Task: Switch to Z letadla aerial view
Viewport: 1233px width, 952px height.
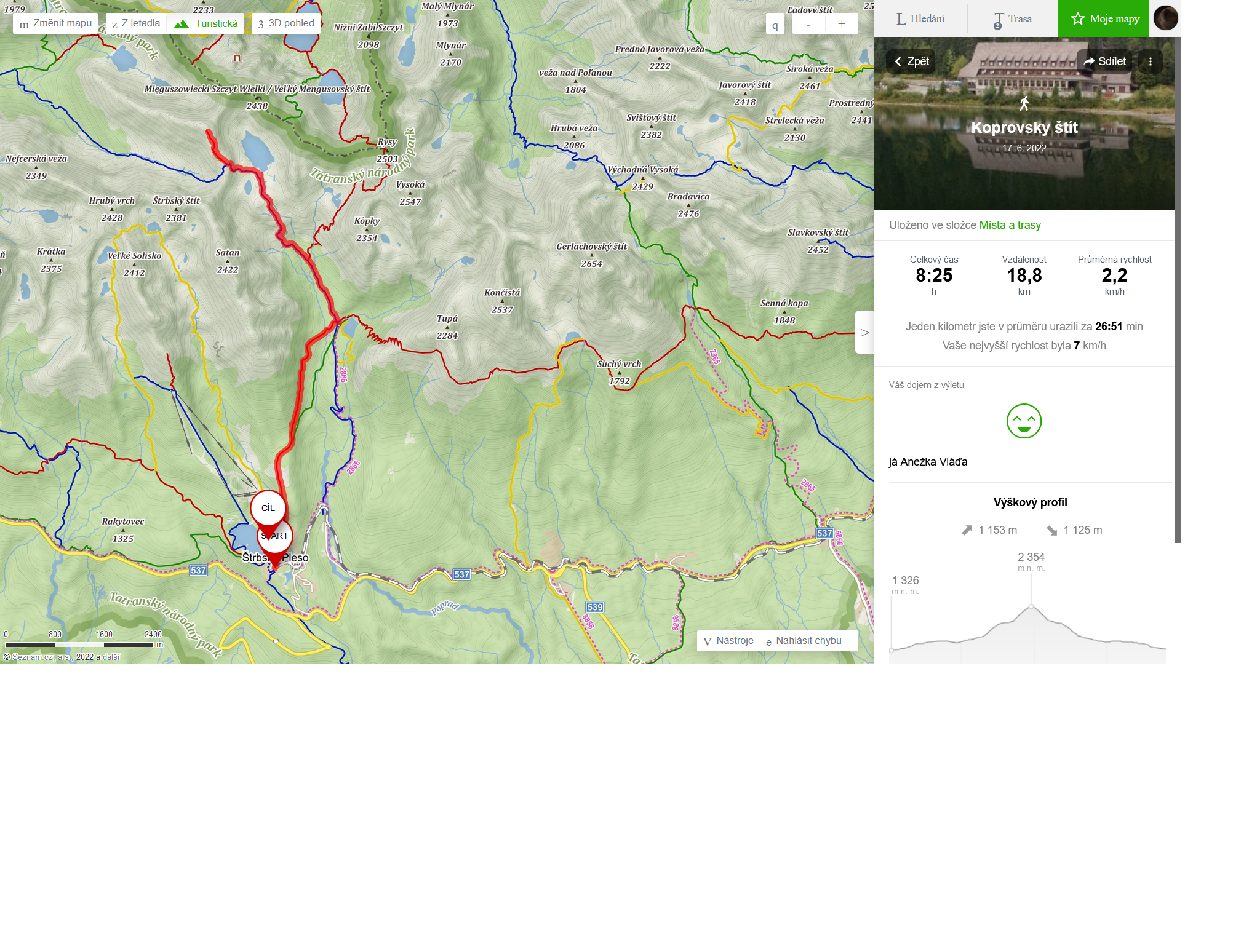Action: point(136,23)
